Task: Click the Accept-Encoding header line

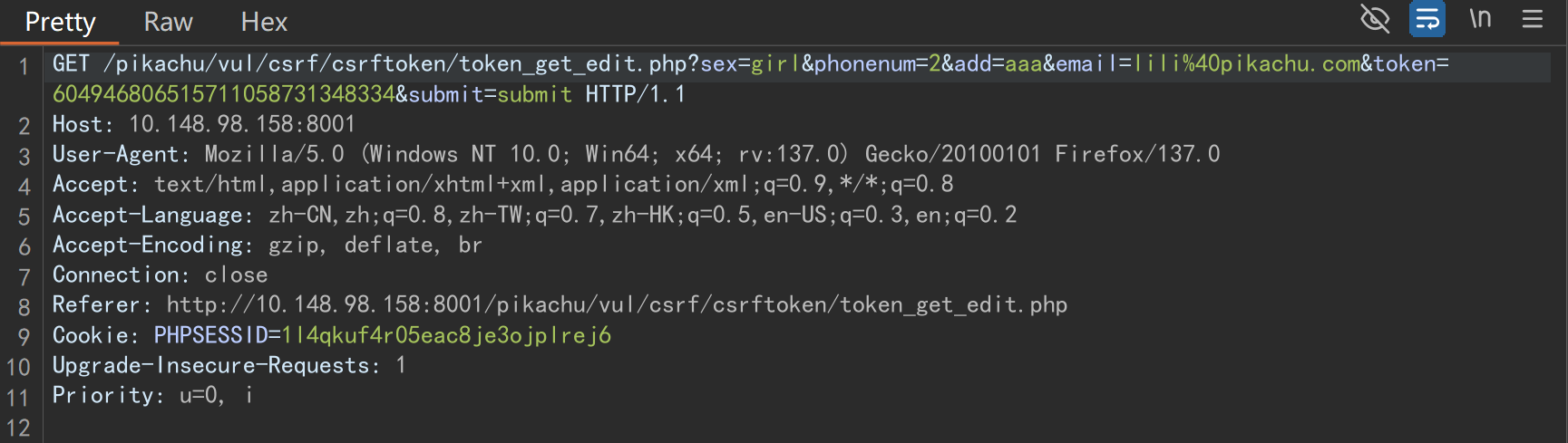Action: [268, 245]
